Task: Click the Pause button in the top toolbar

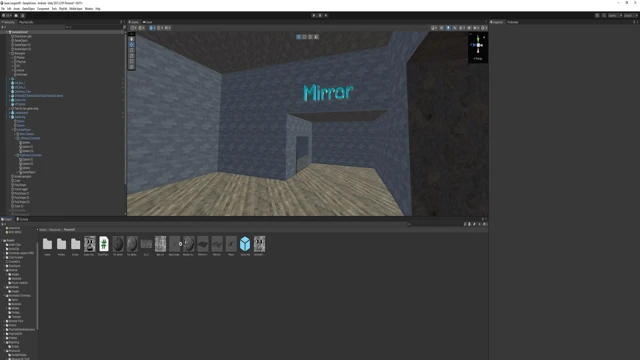Action: pyautogui.click(x=320, y=16)
